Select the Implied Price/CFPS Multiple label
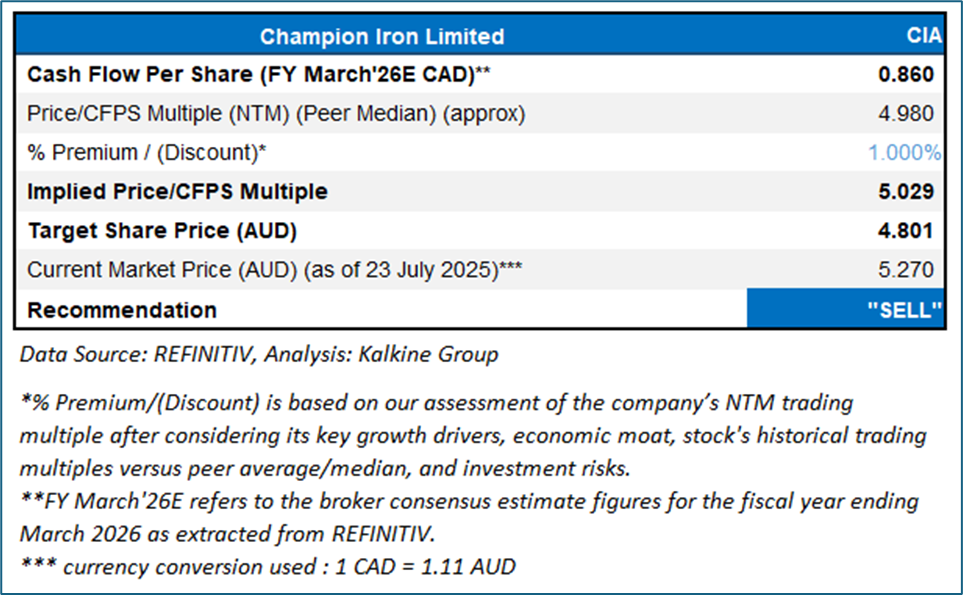The image size is (963, 595). (x=177, y=192)
